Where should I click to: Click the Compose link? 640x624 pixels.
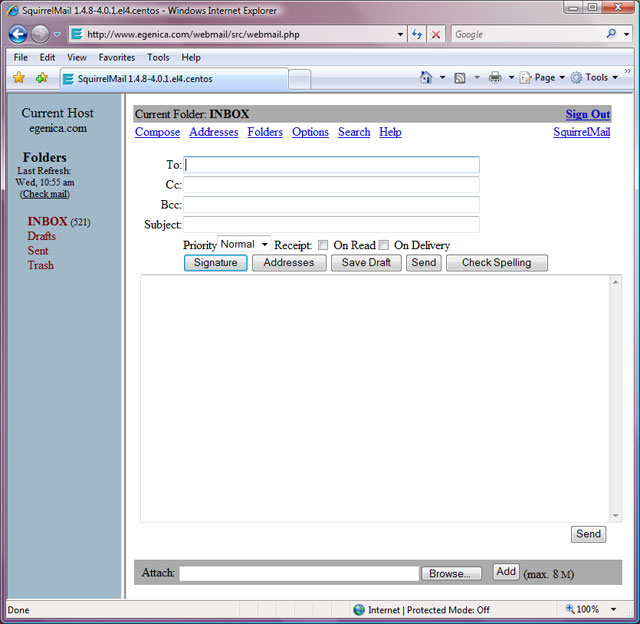158,132
